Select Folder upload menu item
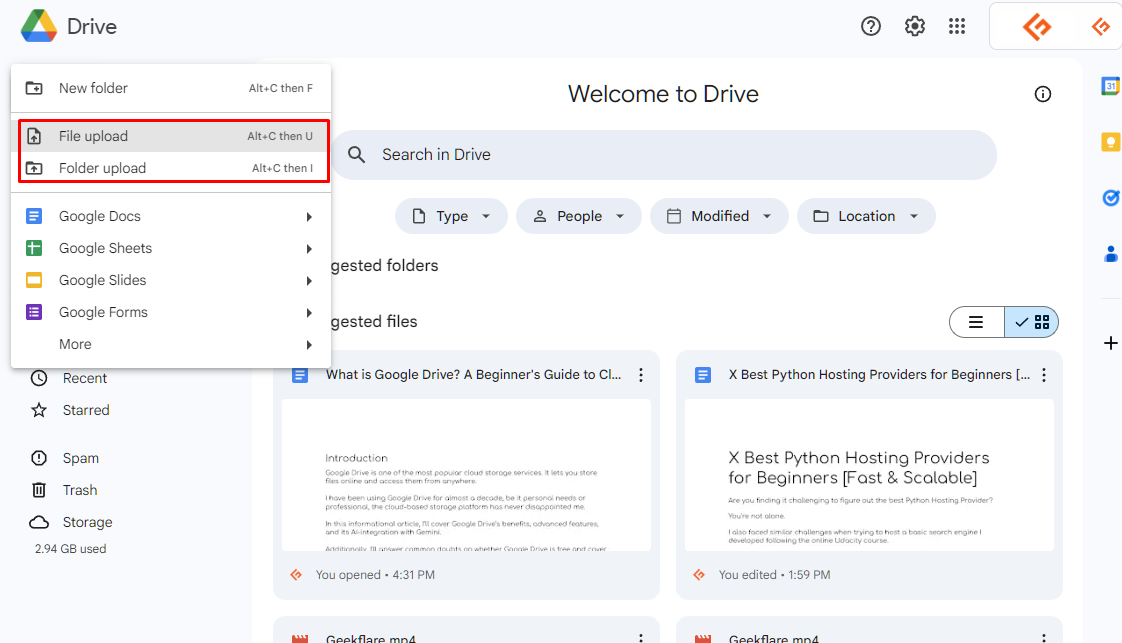The height and width of the screenshot is (643, 1122). (x=171, y=168)
